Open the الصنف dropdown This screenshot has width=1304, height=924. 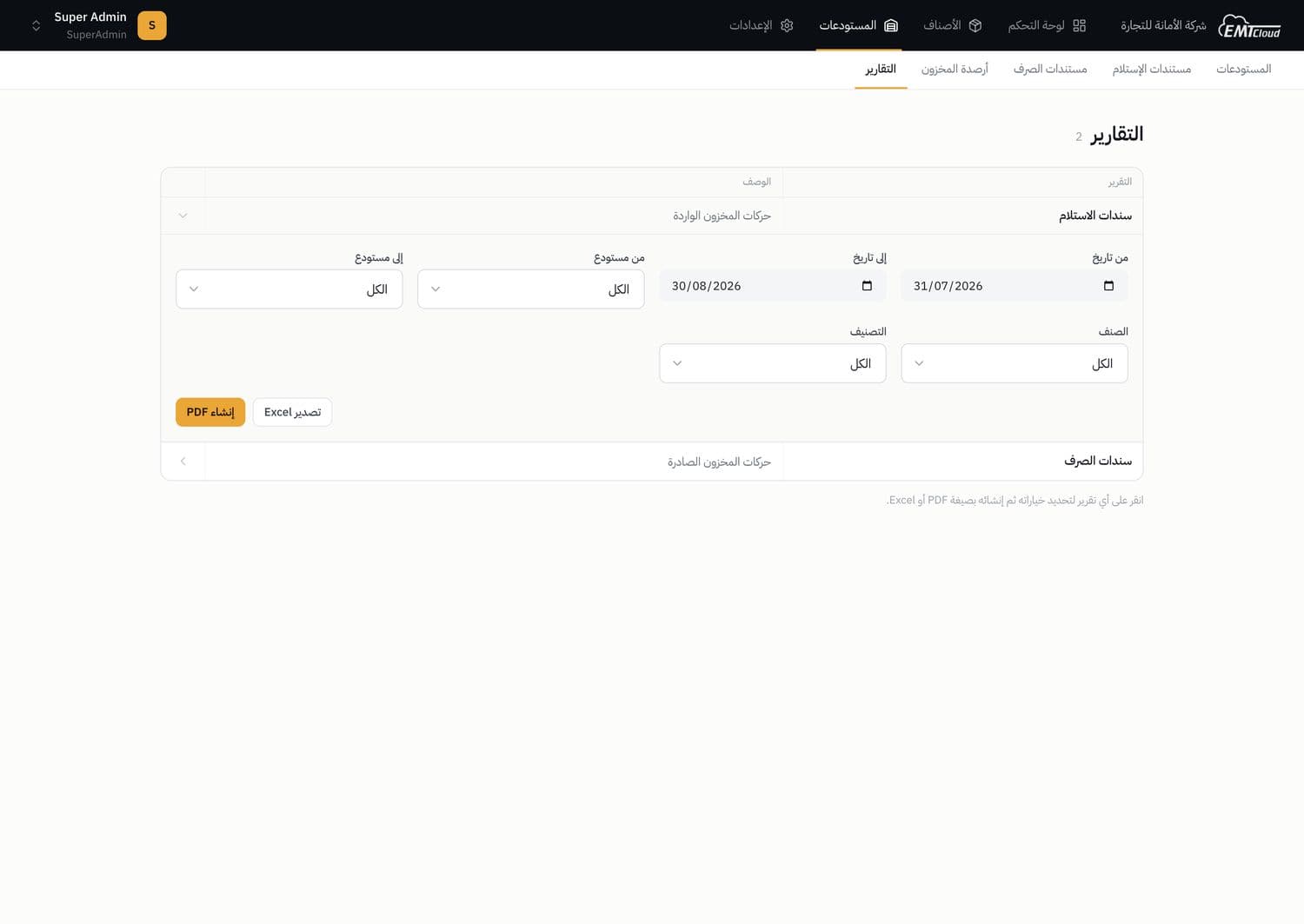click(x=1014, y=363)
